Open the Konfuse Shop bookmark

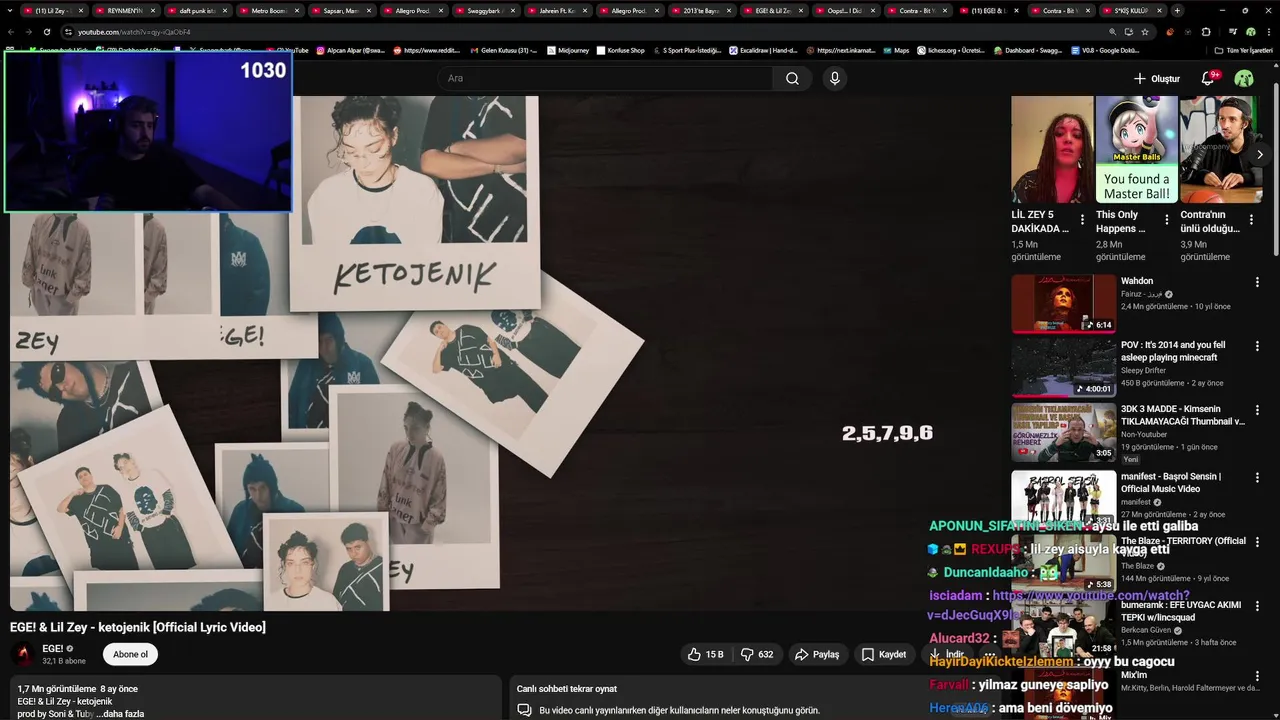tap(620, 50)
